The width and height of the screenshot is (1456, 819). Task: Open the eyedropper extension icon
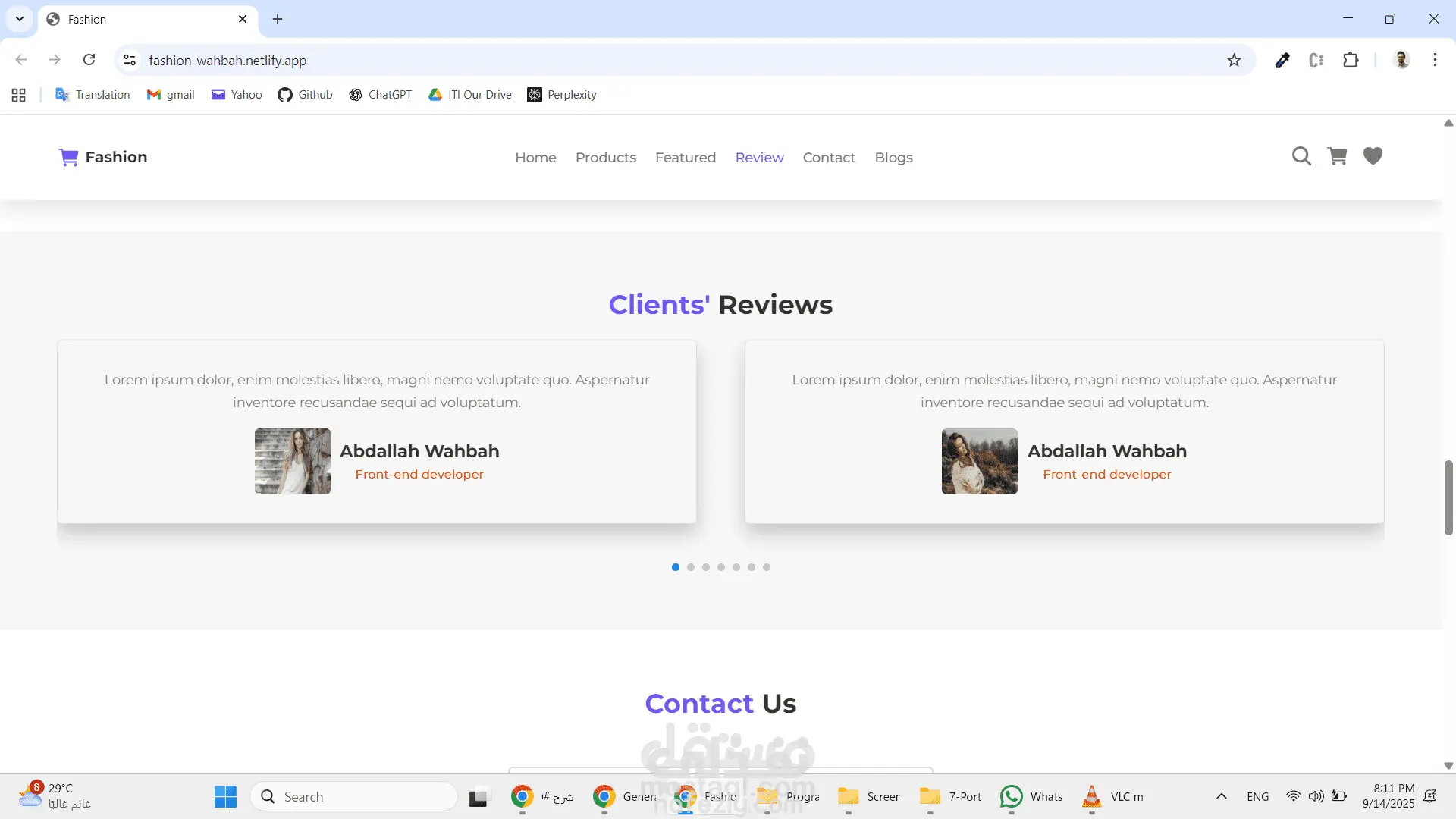tap(1282, 61)
